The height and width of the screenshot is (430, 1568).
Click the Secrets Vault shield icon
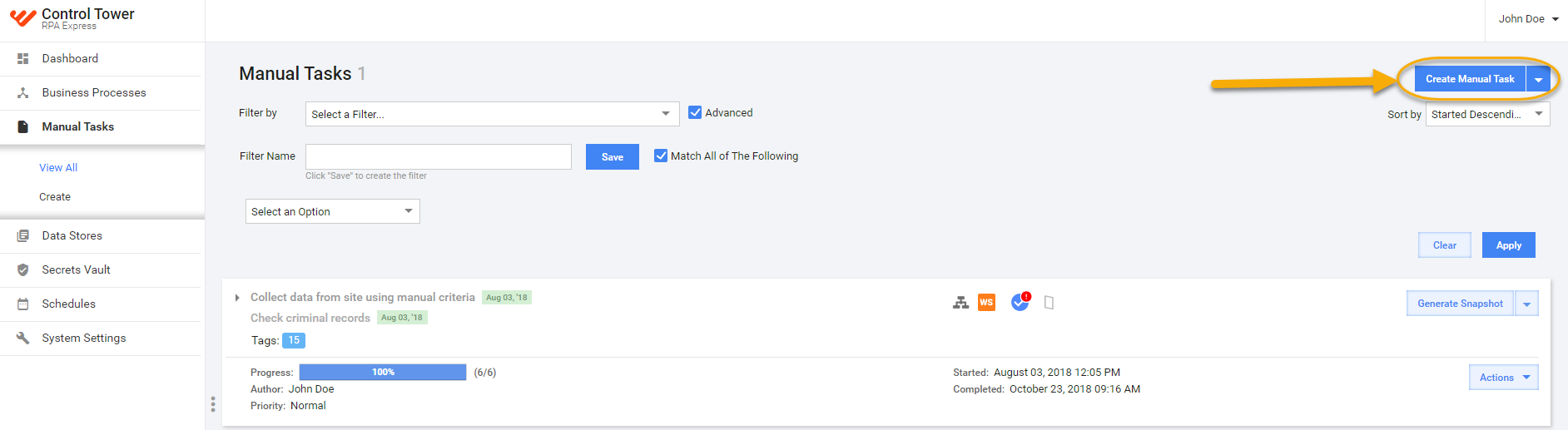(x=23, y=269)
